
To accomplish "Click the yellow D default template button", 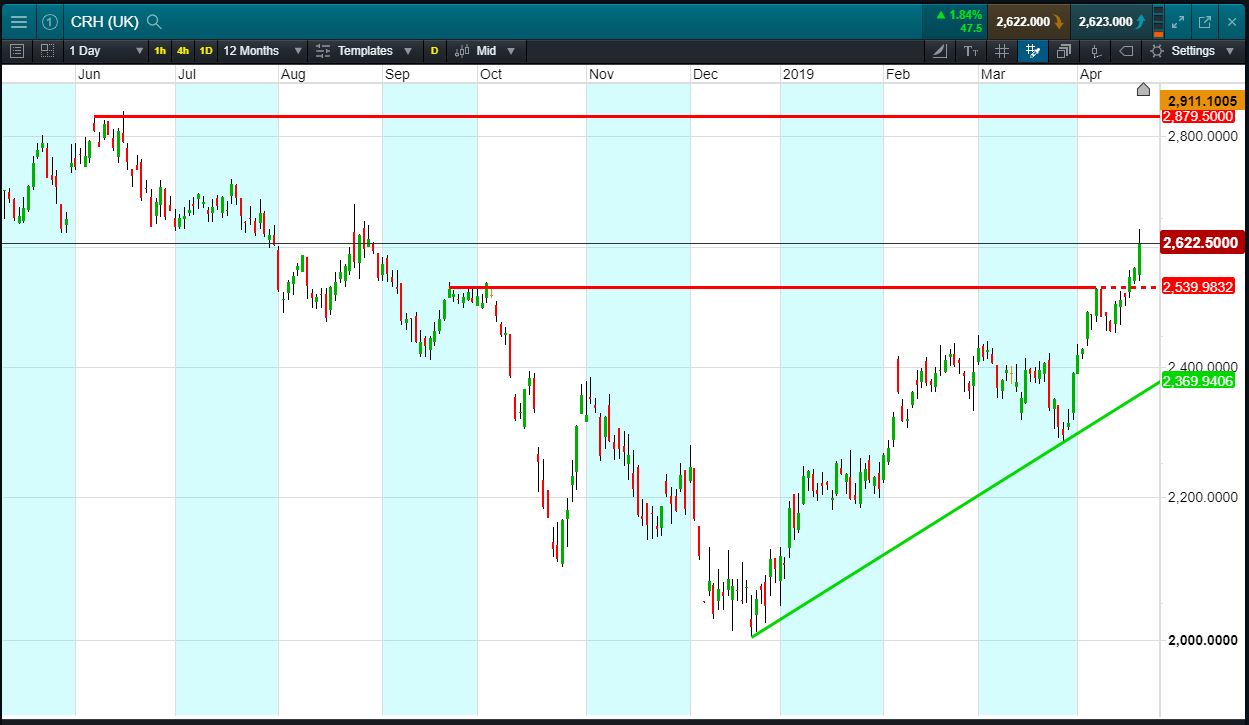I will tap(435, 50).
